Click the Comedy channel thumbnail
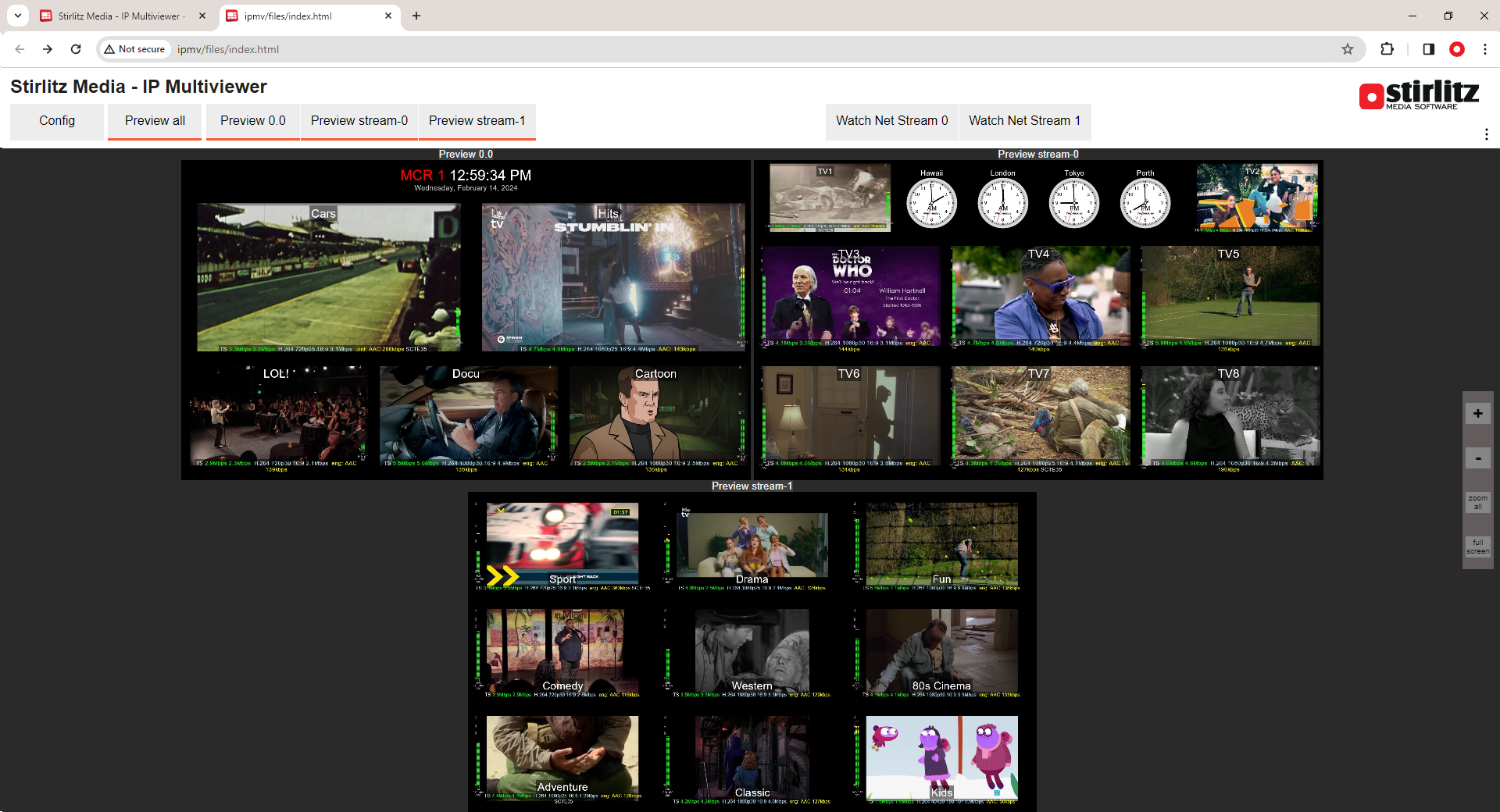This screenshot has width=1500, height=812. click(x=562, y=650)
